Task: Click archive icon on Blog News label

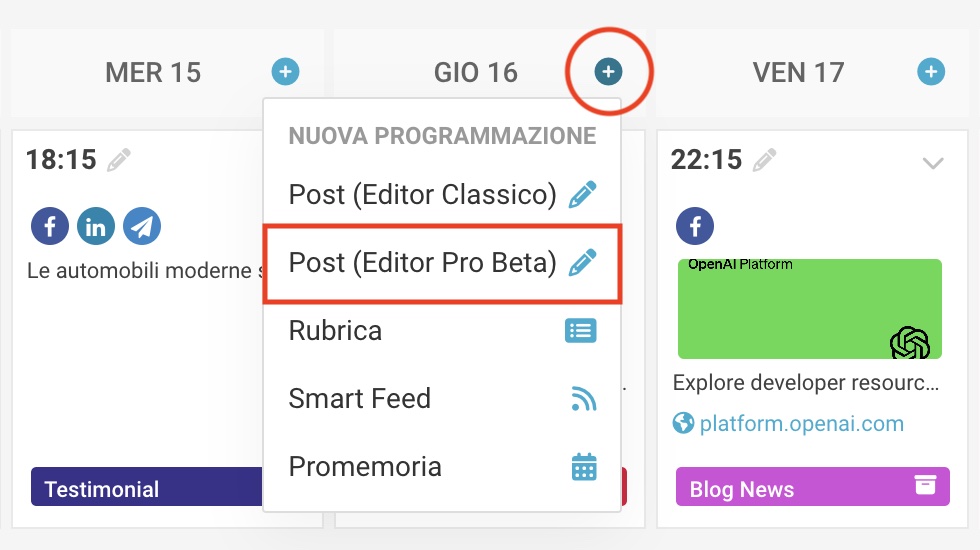Action: tap(925, 485)
